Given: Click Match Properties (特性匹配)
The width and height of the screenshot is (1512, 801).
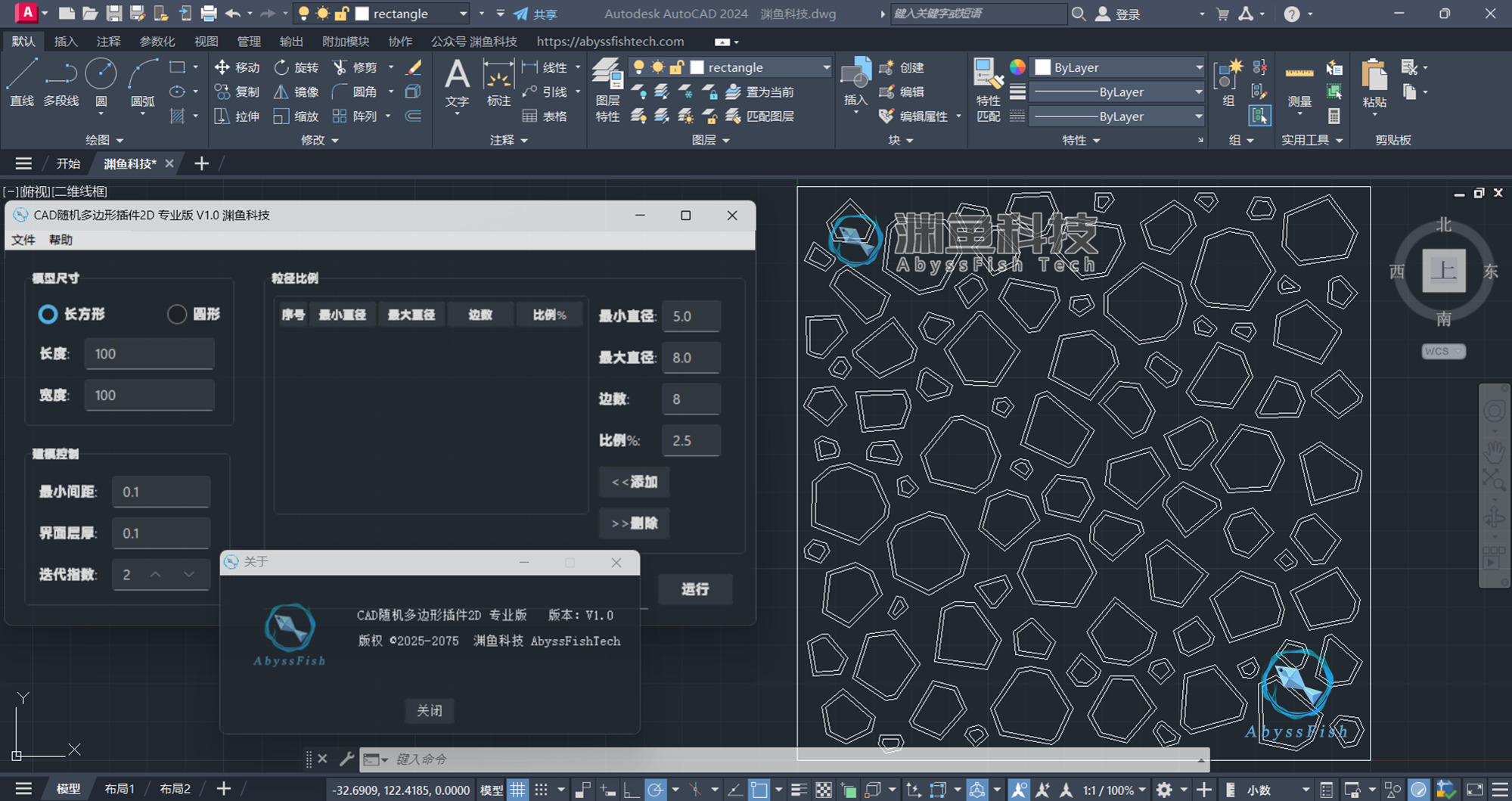Looking at the screenshot, I should (x=988, y=89).
